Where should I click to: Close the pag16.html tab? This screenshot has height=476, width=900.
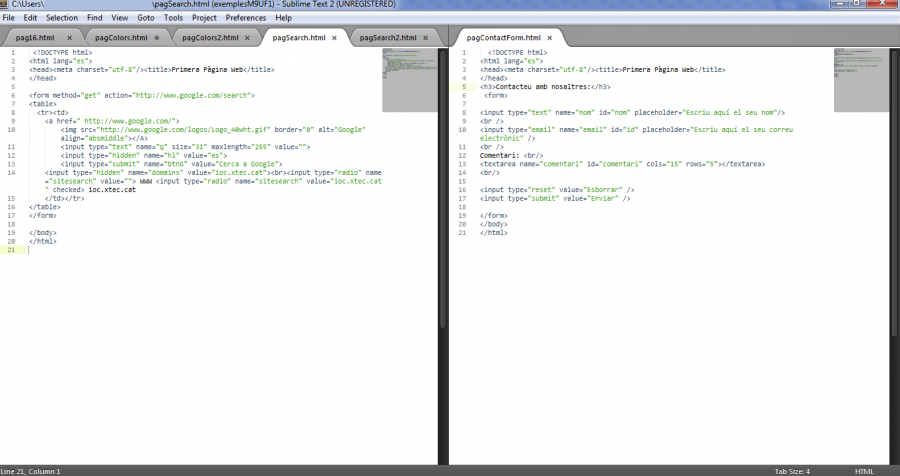pyautogui.click(x=68, y=38)
